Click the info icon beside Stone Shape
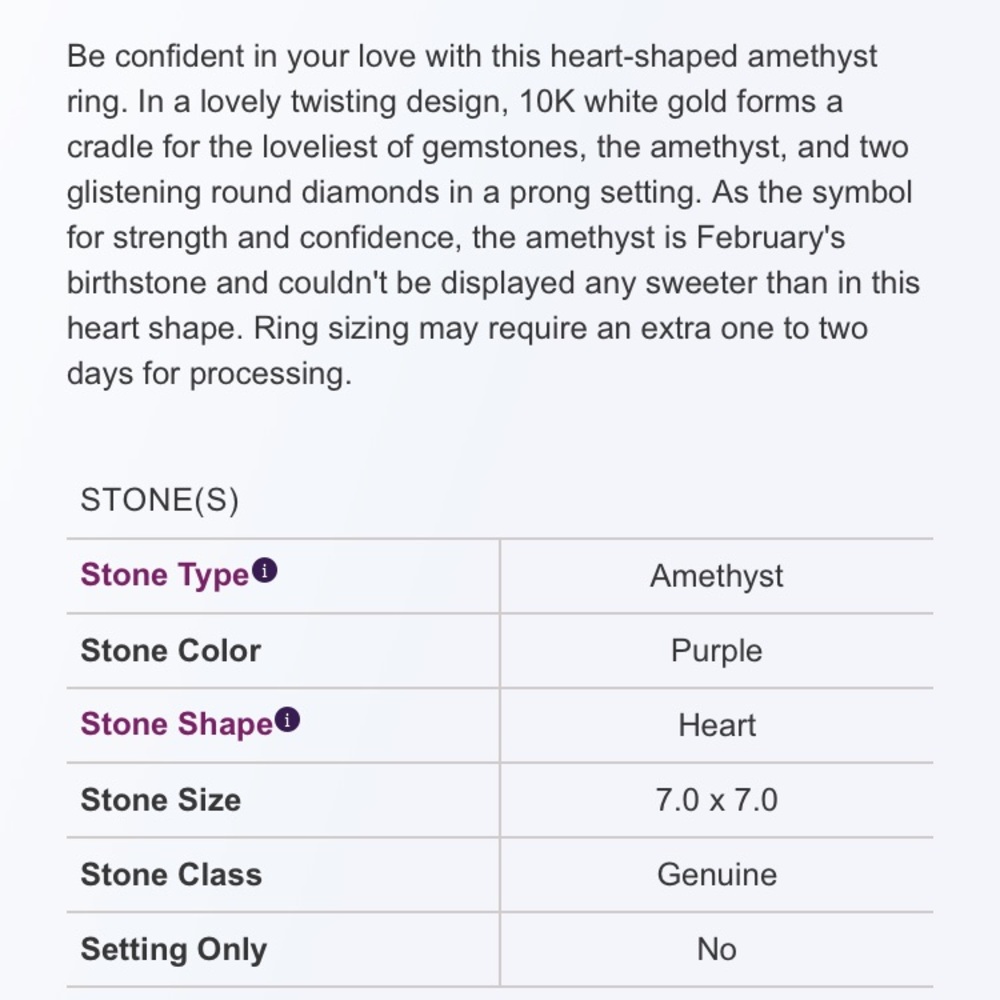The height and width of the screenshot is (1000, 1000). tap(287, 720)
